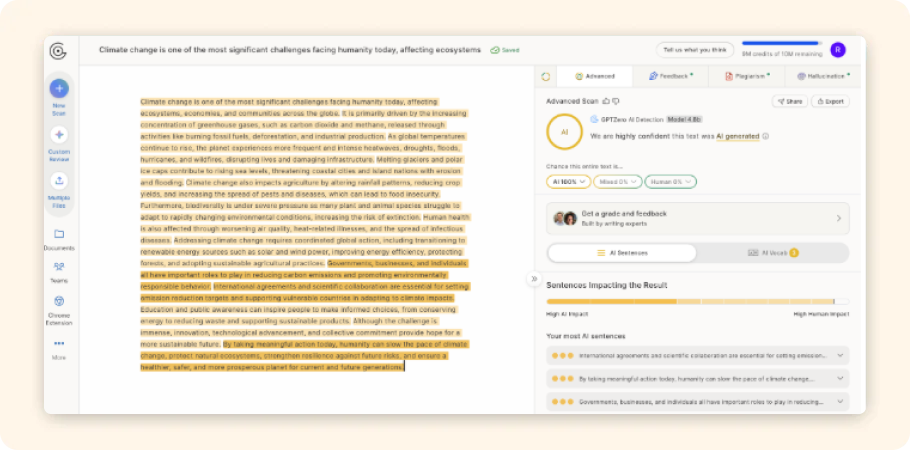
Task: Click the orange AI Vocab count badge
Action: click(x=794, y=253)
